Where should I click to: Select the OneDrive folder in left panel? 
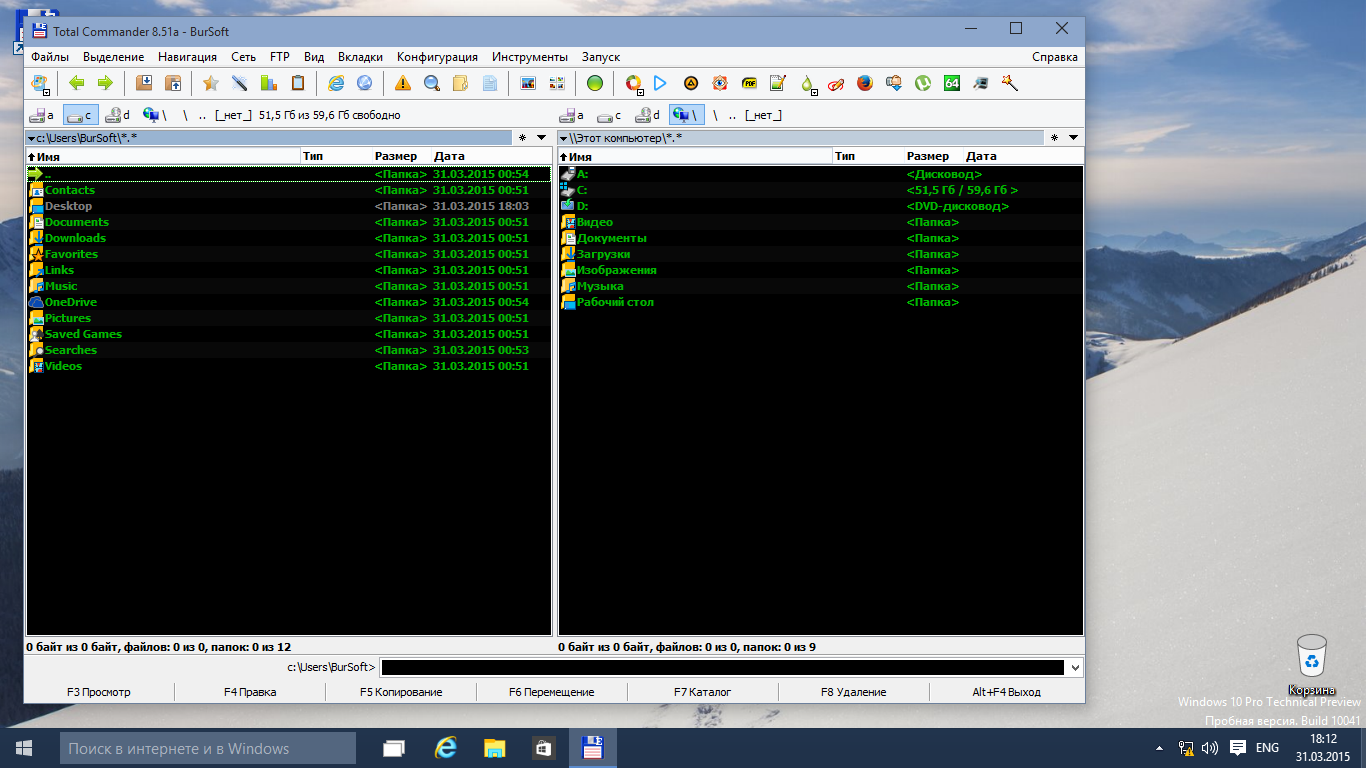click(289, 302)
